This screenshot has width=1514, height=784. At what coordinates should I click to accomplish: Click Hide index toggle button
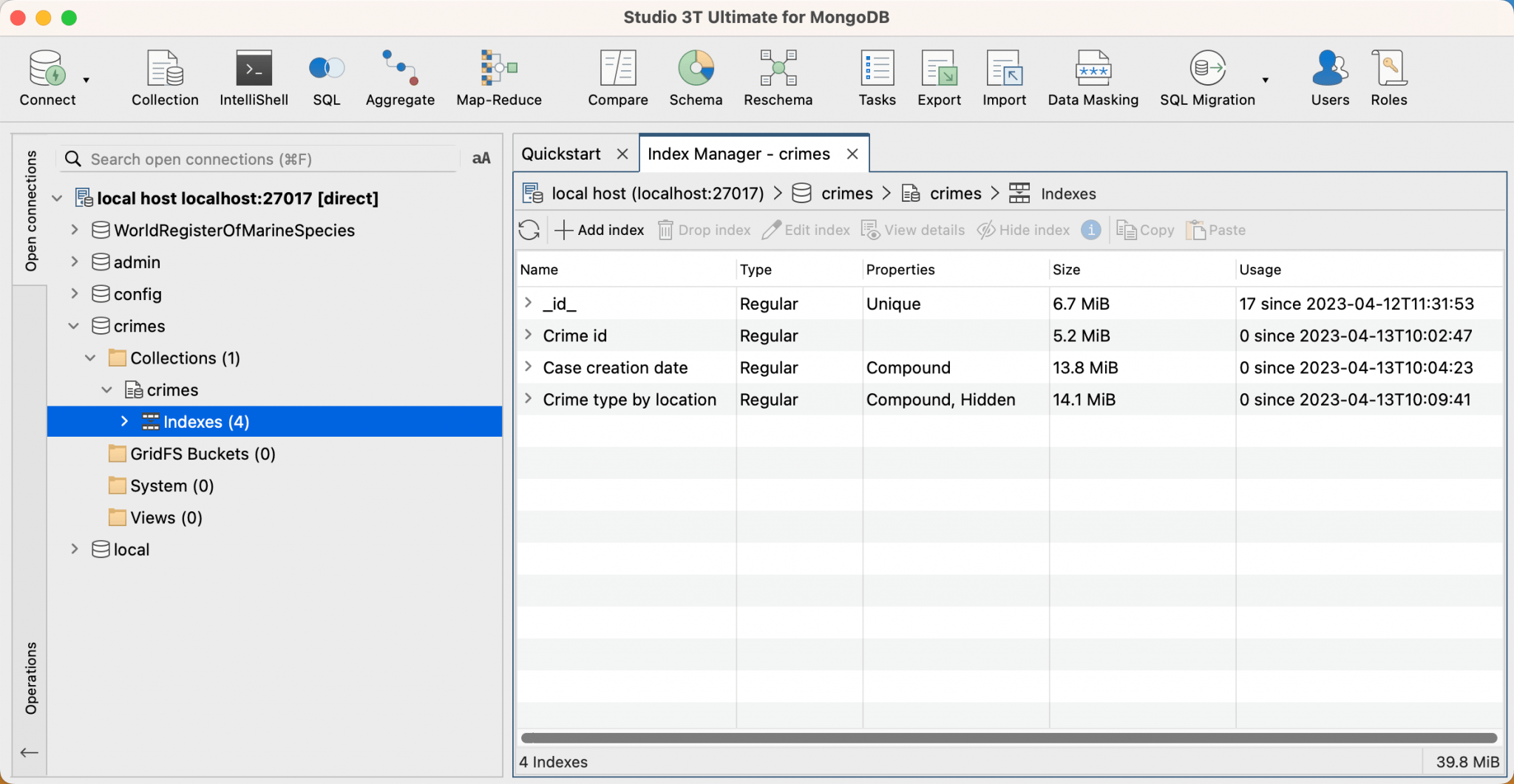click(1023, 231)
